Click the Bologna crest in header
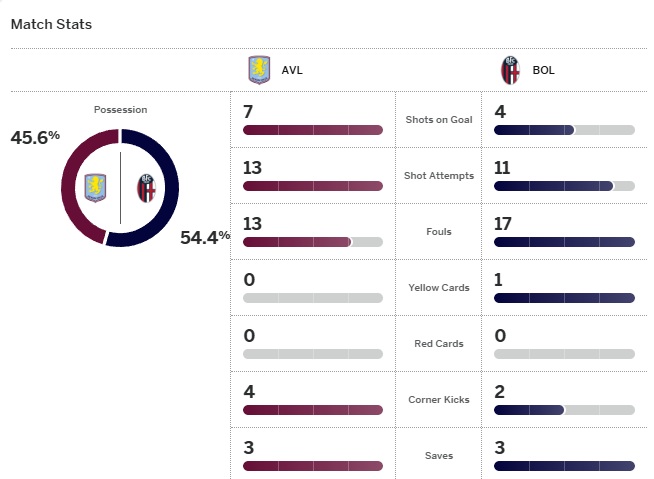This screenshot has height=479, width=654. (510, 70)
